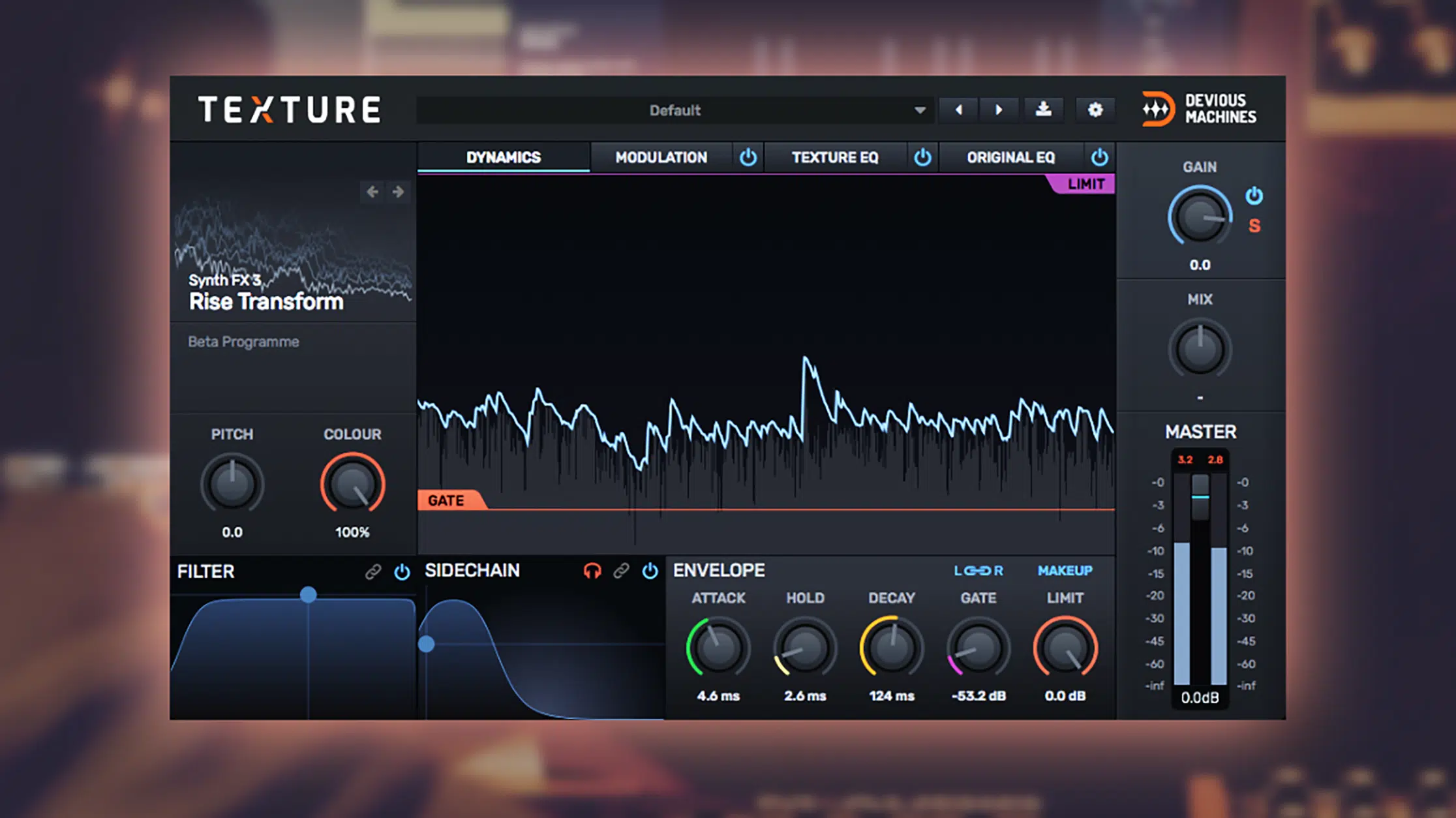Enable sidechain listen headphones icon

coord(592,571)
